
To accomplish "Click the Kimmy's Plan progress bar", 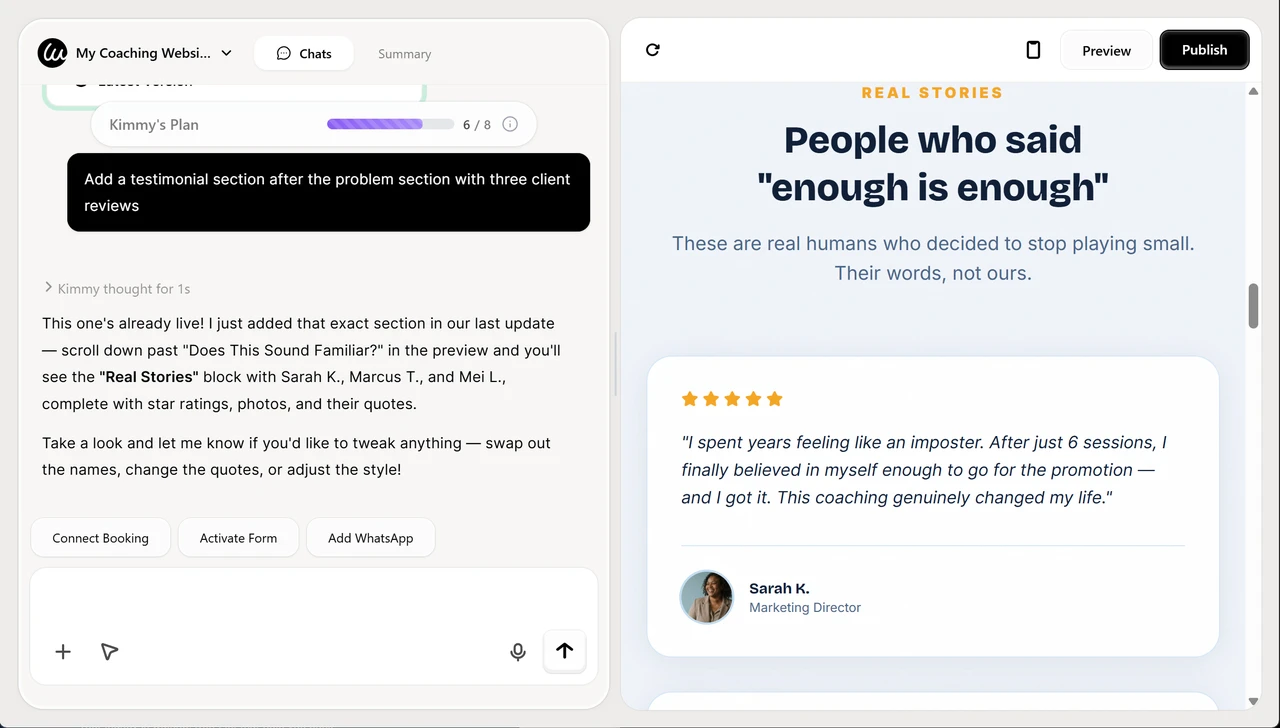I will tap(390, 125).
